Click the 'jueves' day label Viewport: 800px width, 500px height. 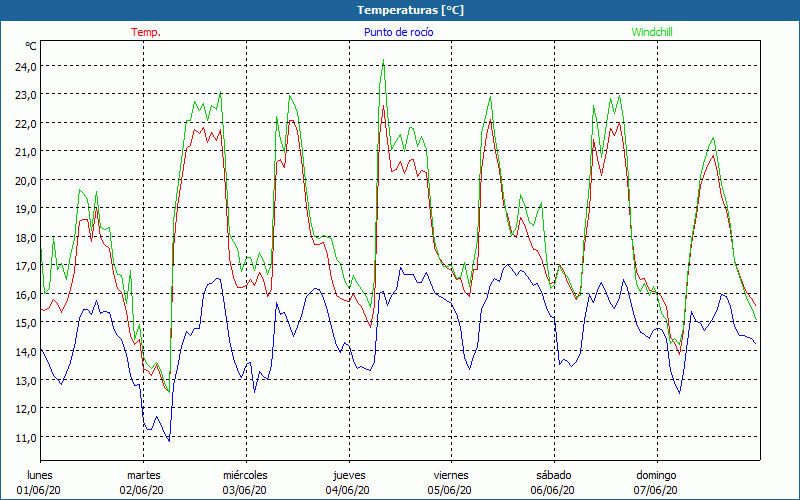tap(349, 475)
